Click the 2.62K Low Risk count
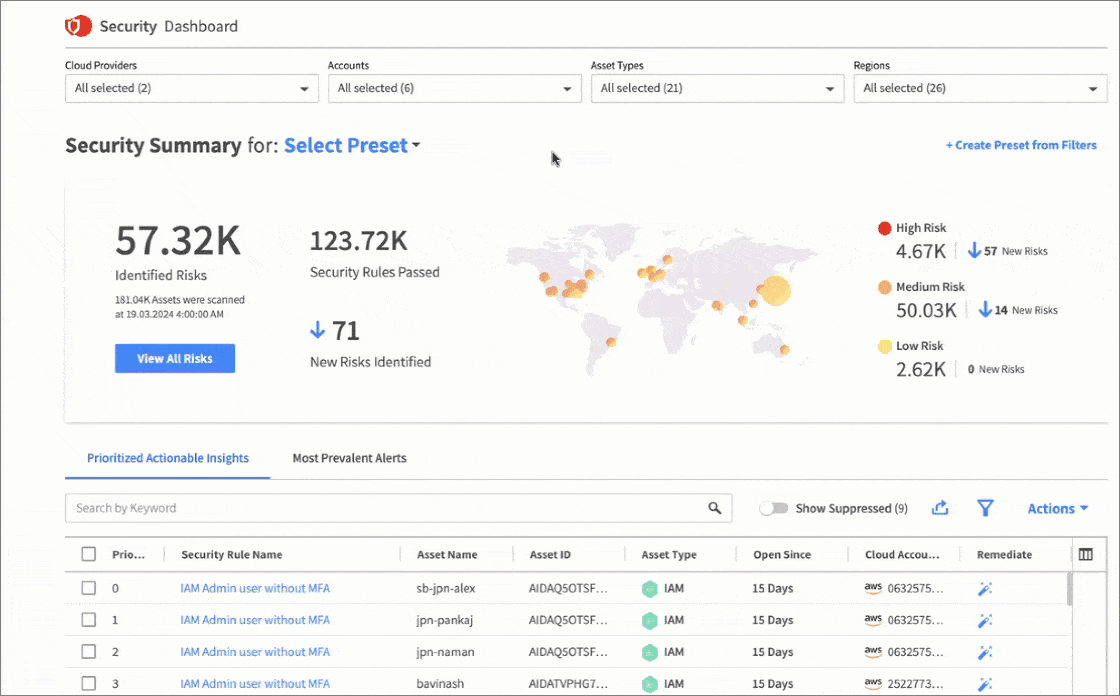This screenshot has width=1120, height=696. pyautogui.click(x=921, y=369)
